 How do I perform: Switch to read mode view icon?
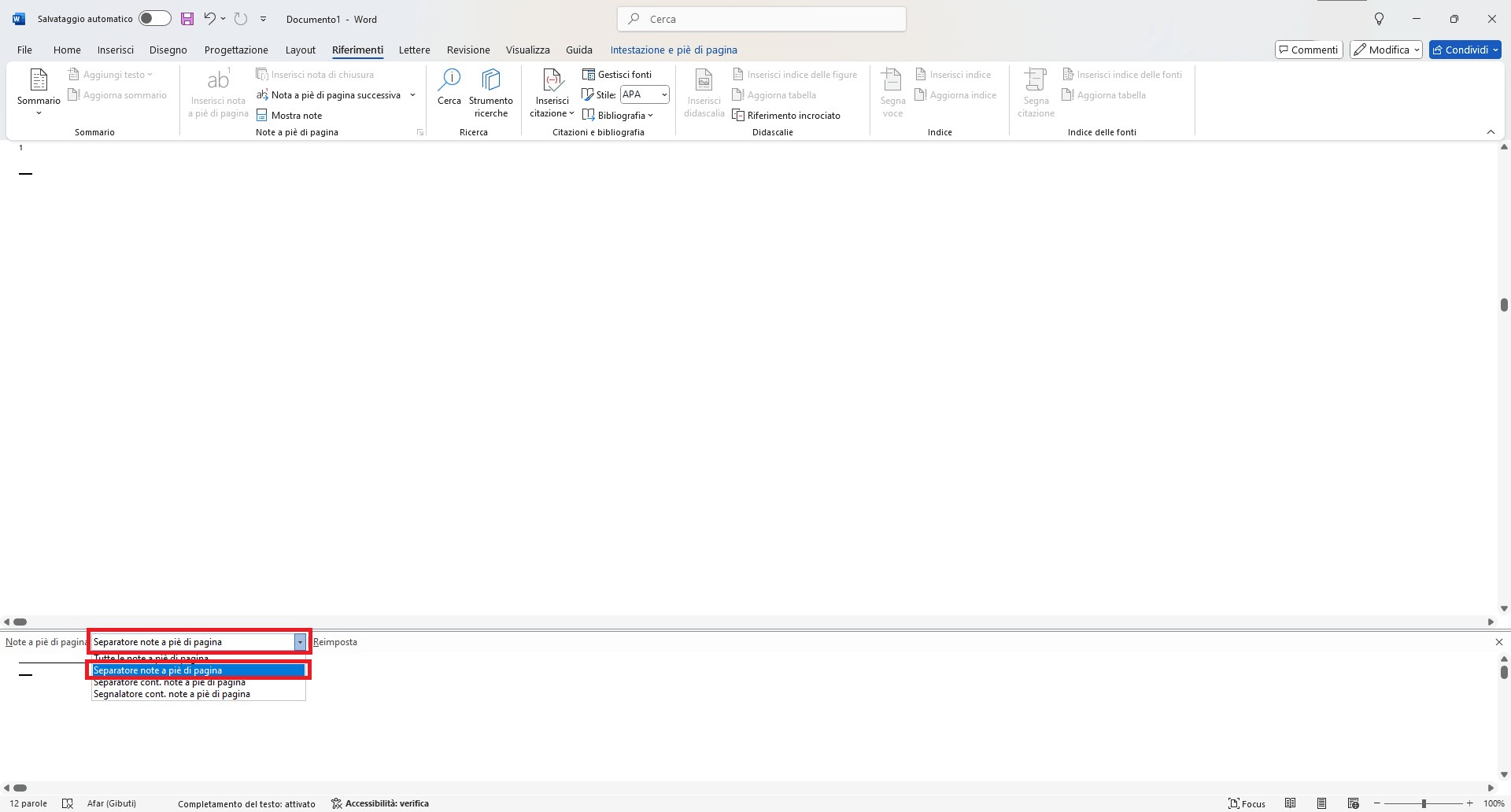(1291, 803)
